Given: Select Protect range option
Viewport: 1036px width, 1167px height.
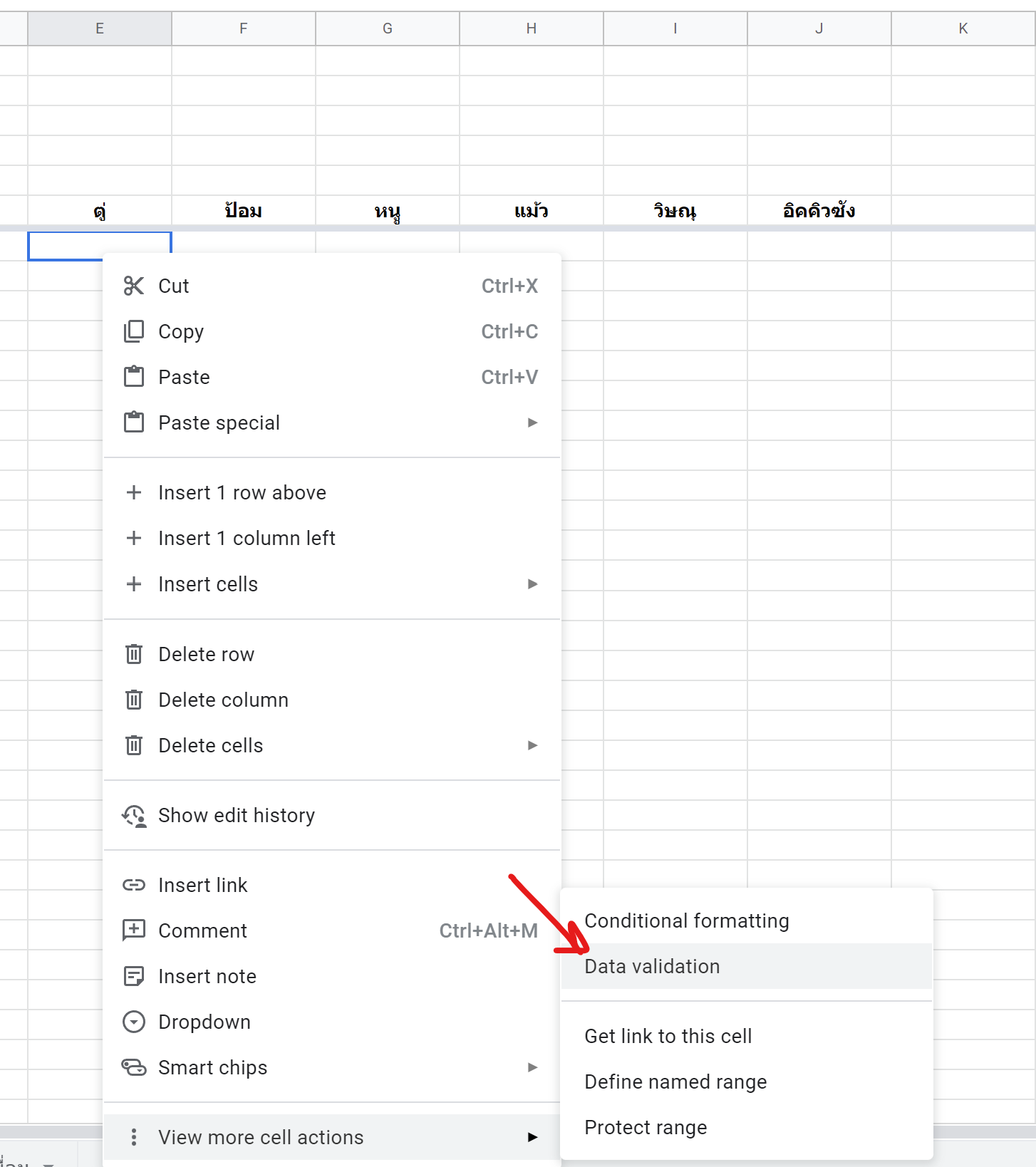Looking at the screenshot, I should (x=747, y=1127).
